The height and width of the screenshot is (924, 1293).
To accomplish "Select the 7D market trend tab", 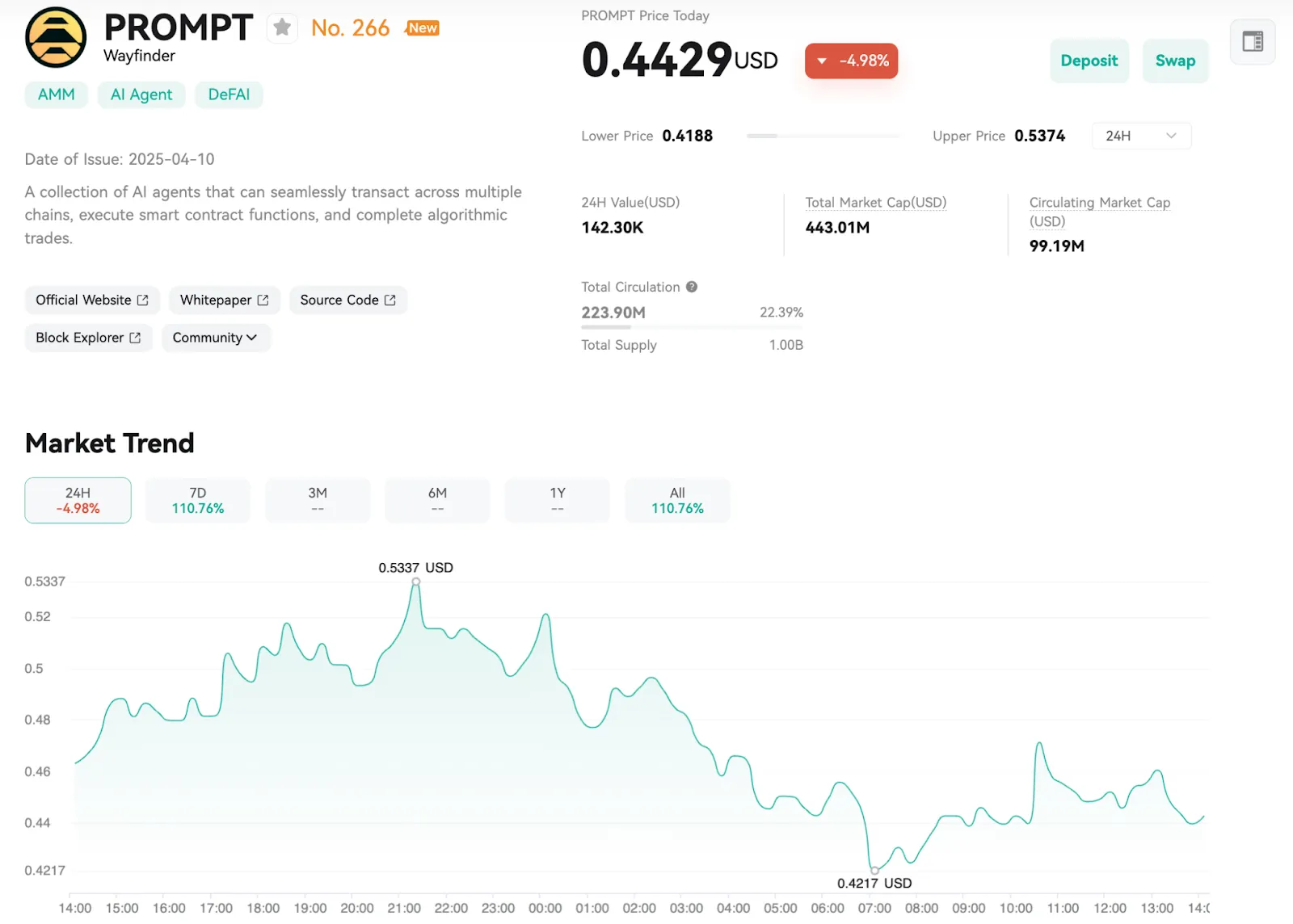I will tap(198, 500).
